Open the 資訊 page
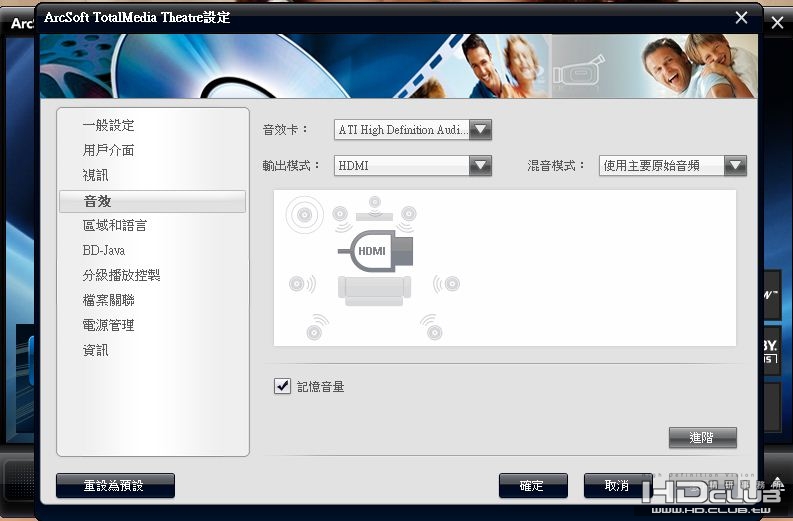This screenshot has width=793, height=521. 96,350
